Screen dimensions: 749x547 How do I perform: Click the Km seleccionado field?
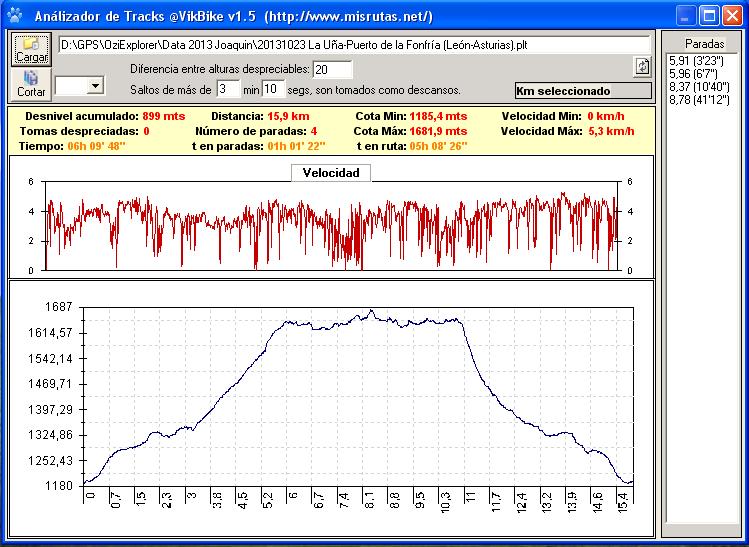[x=583, y=91]
